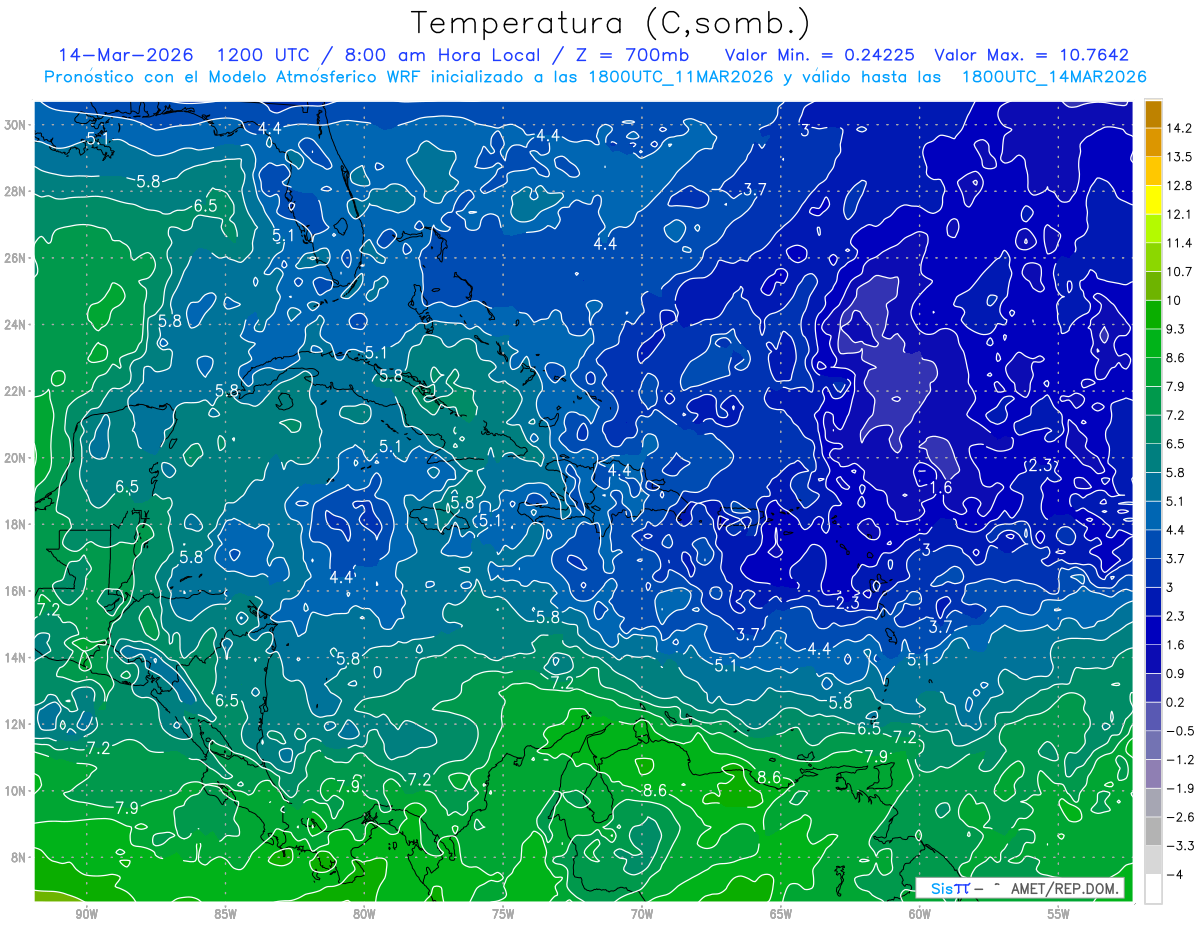This screenshot has width=1200, height=927.
Task: Click the 14.2 value on color scale
Action: 1179,128
